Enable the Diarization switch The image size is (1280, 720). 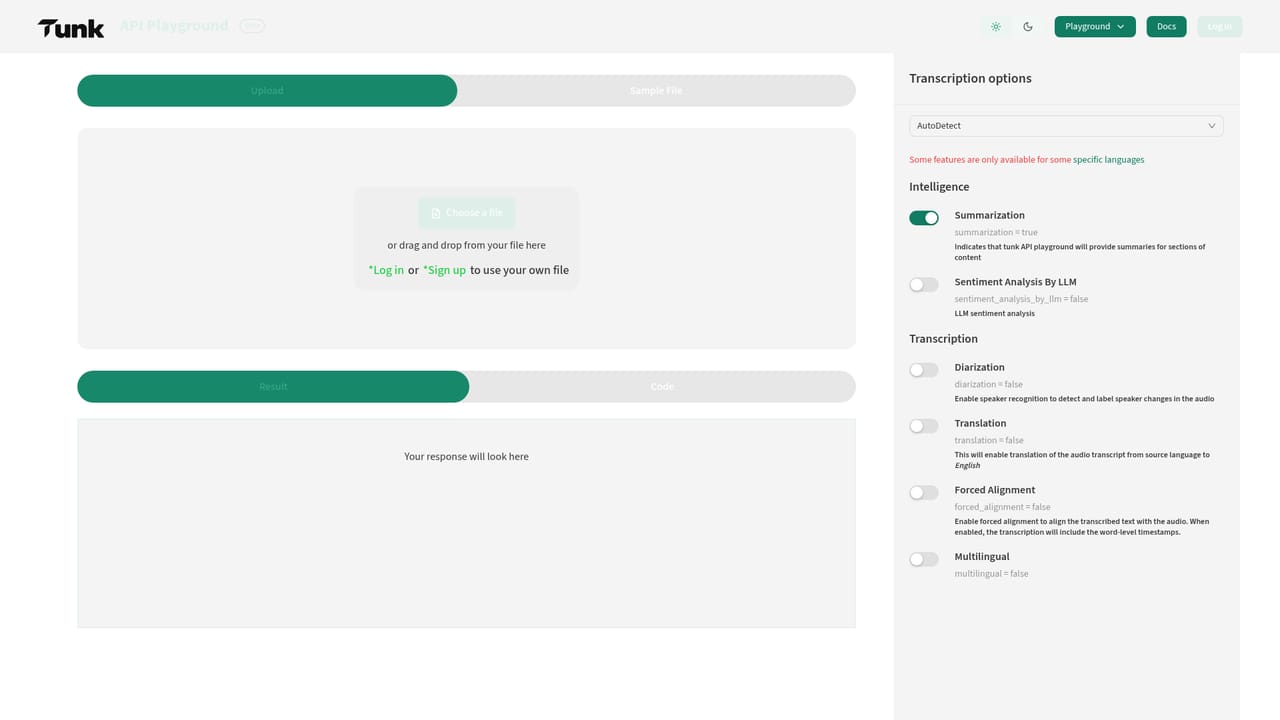point(924,370)
